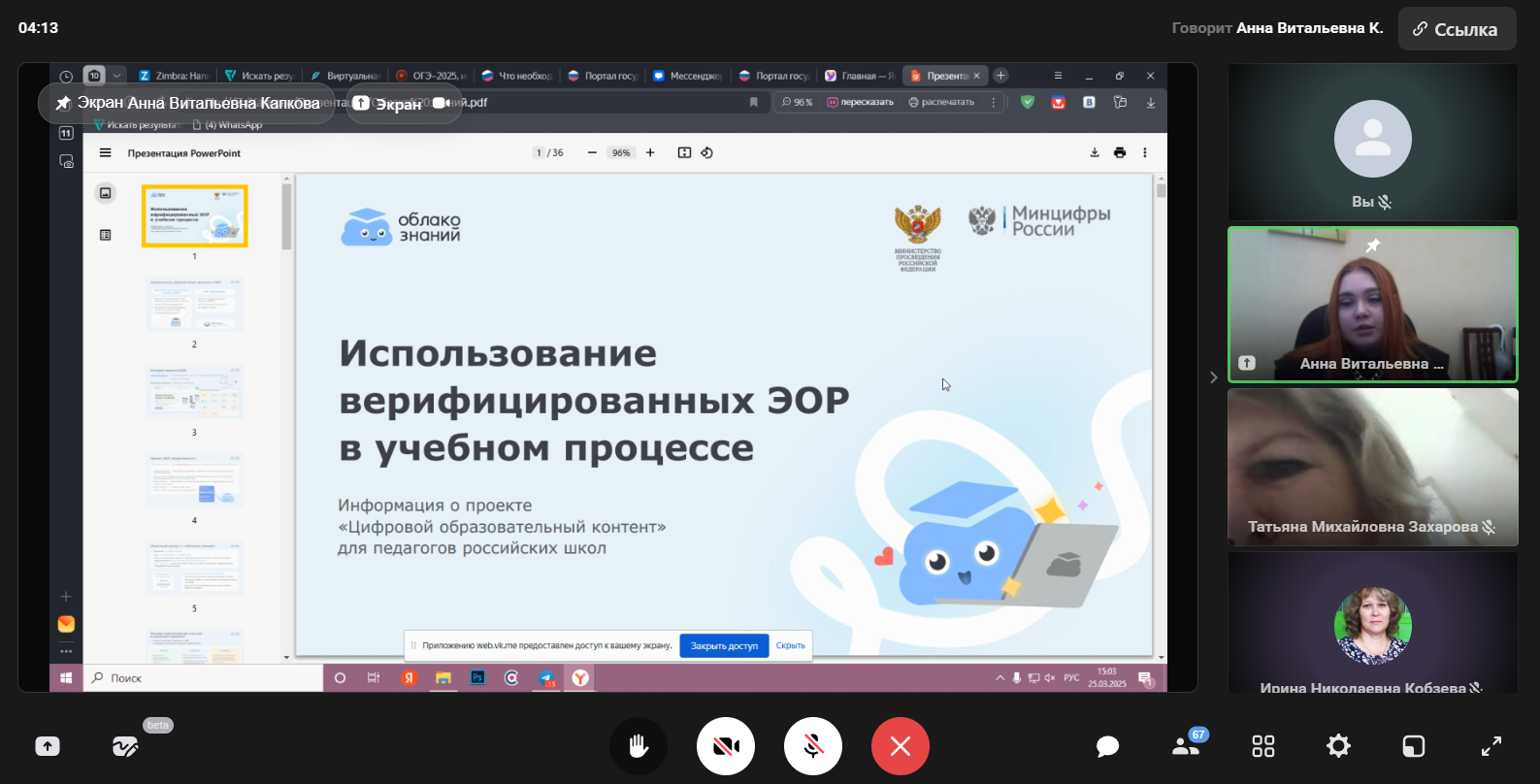Screen dimensions: 1540x784
Task: Open the beta whiteboard drawing tool
Action: click(125, 745)
